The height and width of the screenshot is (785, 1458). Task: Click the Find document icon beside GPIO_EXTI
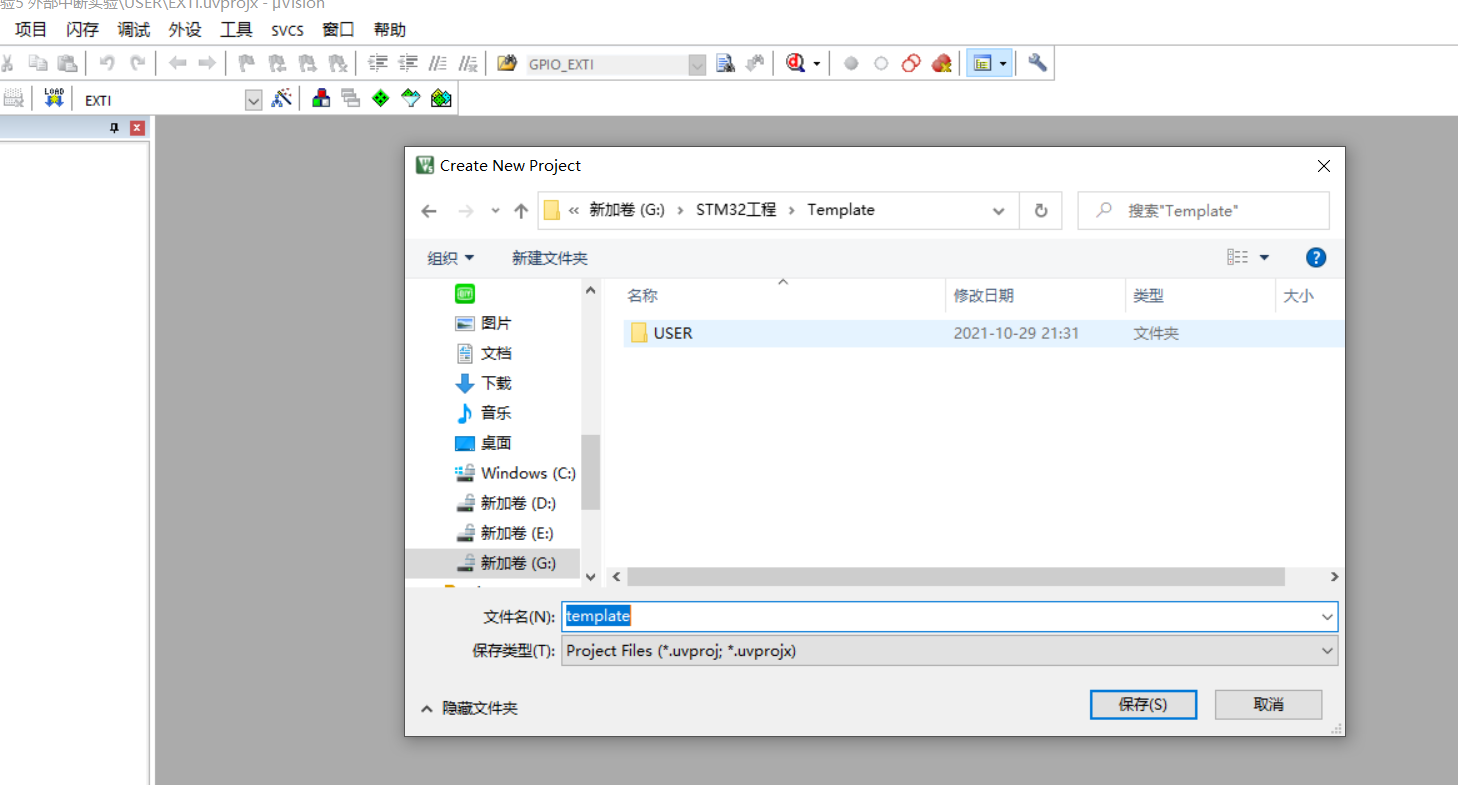point(726,63)
